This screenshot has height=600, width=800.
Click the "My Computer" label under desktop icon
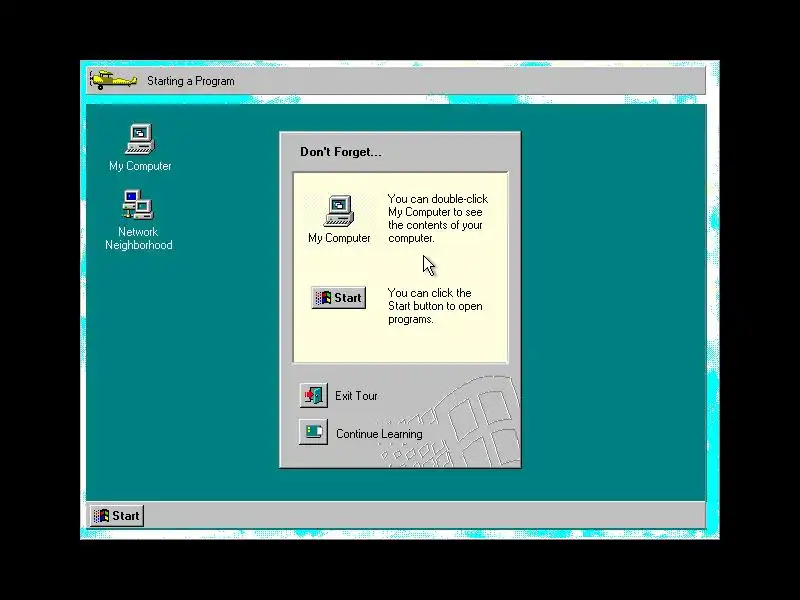(140, 166)
